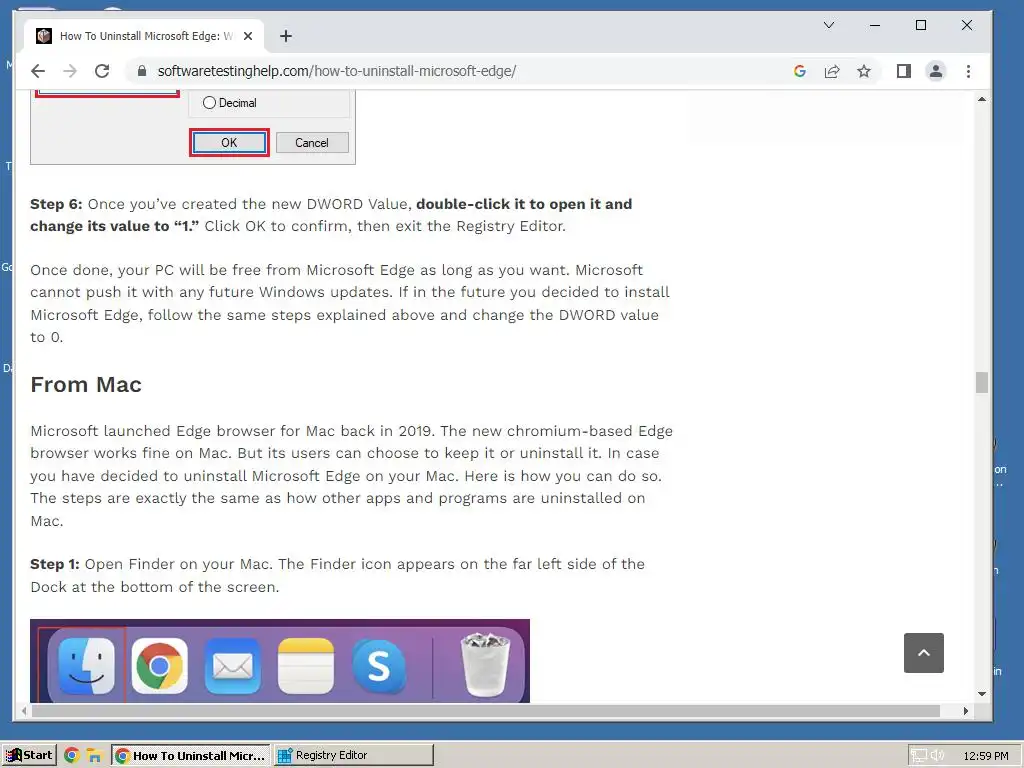1024x768 pixels.
Task: Click the horizontal scroll right arrow
Action: pyautogui.click(x=966, y=711)
